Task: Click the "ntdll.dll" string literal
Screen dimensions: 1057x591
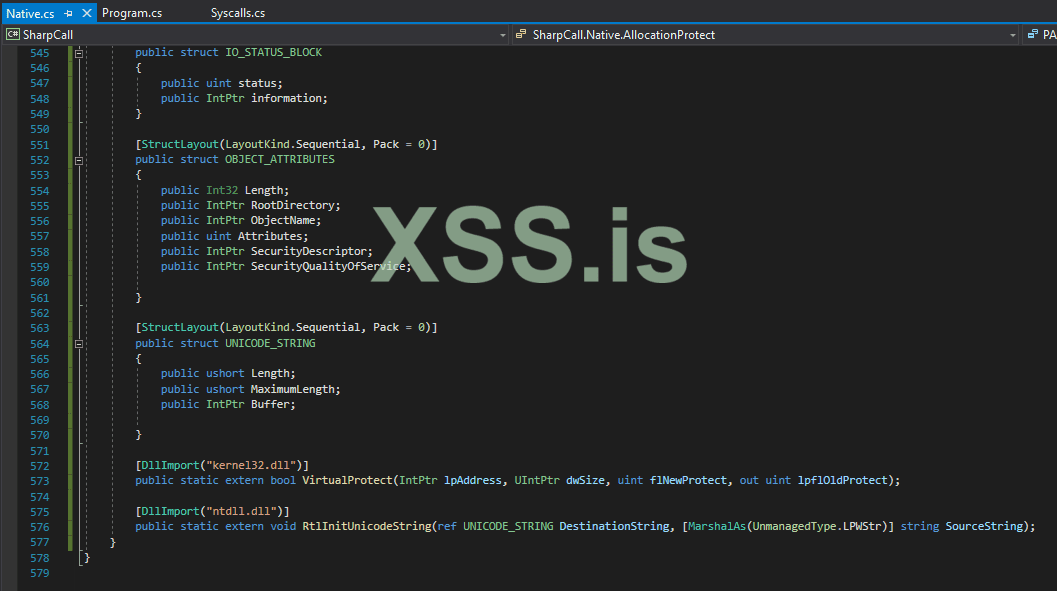Action: (x=241, y=511)
